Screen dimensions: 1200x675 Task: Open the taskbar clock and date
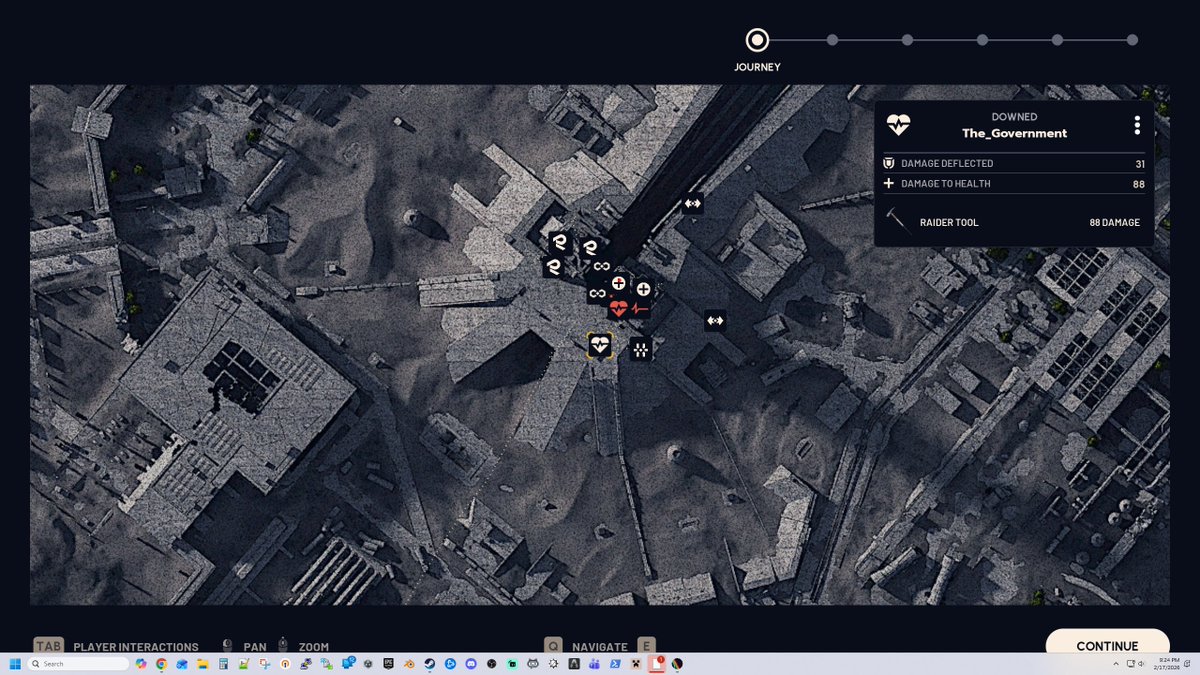tap(1166, 663)
